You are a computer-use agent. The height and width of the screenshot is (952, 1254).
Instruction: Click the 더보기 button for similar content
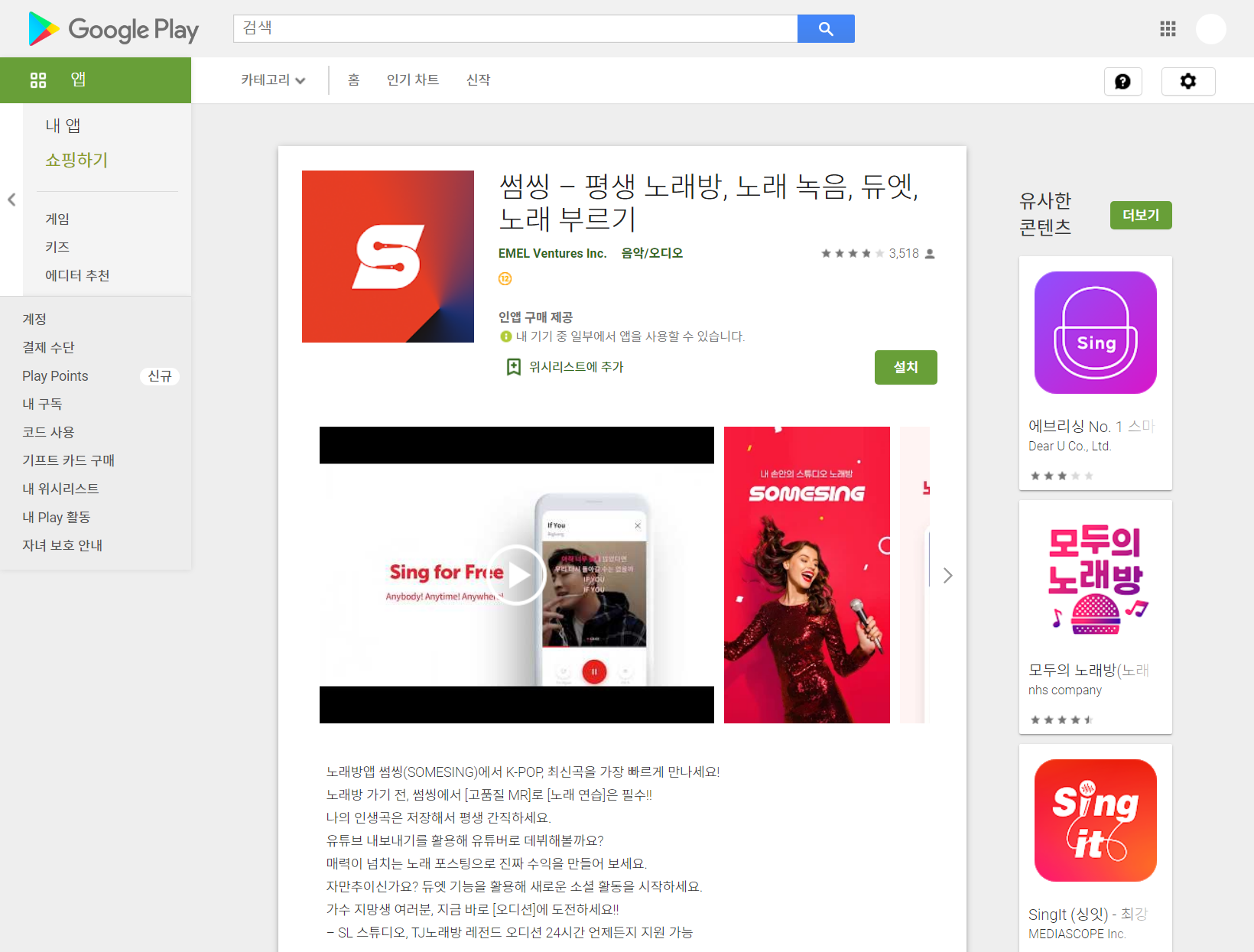coord(1141,216)
